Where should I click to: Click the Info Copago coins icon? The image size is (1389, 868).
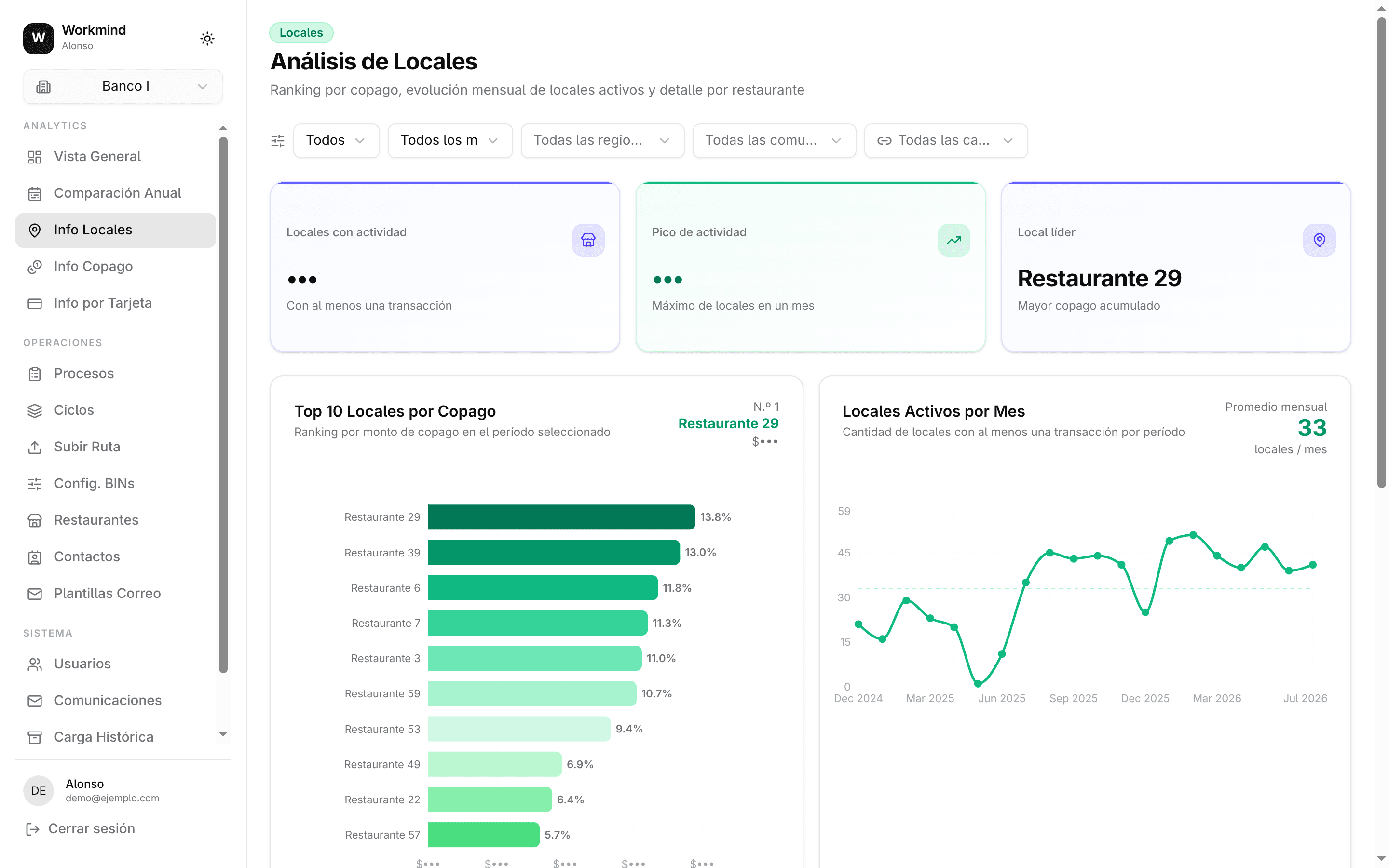coord(35,267)
